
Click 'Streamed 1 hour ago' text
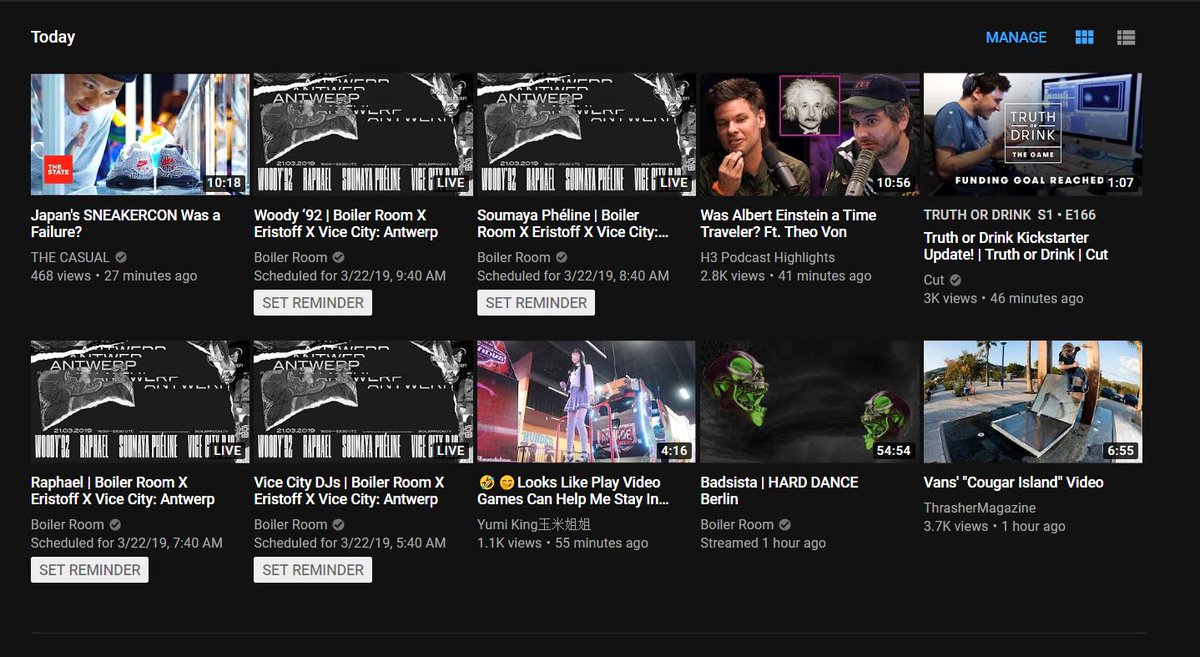click(x=763, y=543)
